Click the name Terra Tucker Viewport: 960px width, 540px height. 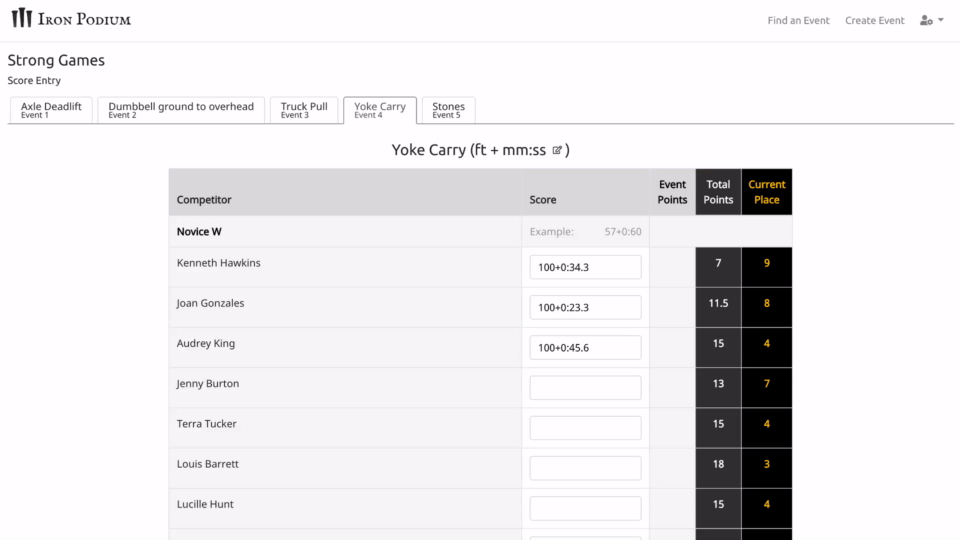[206, 424]
